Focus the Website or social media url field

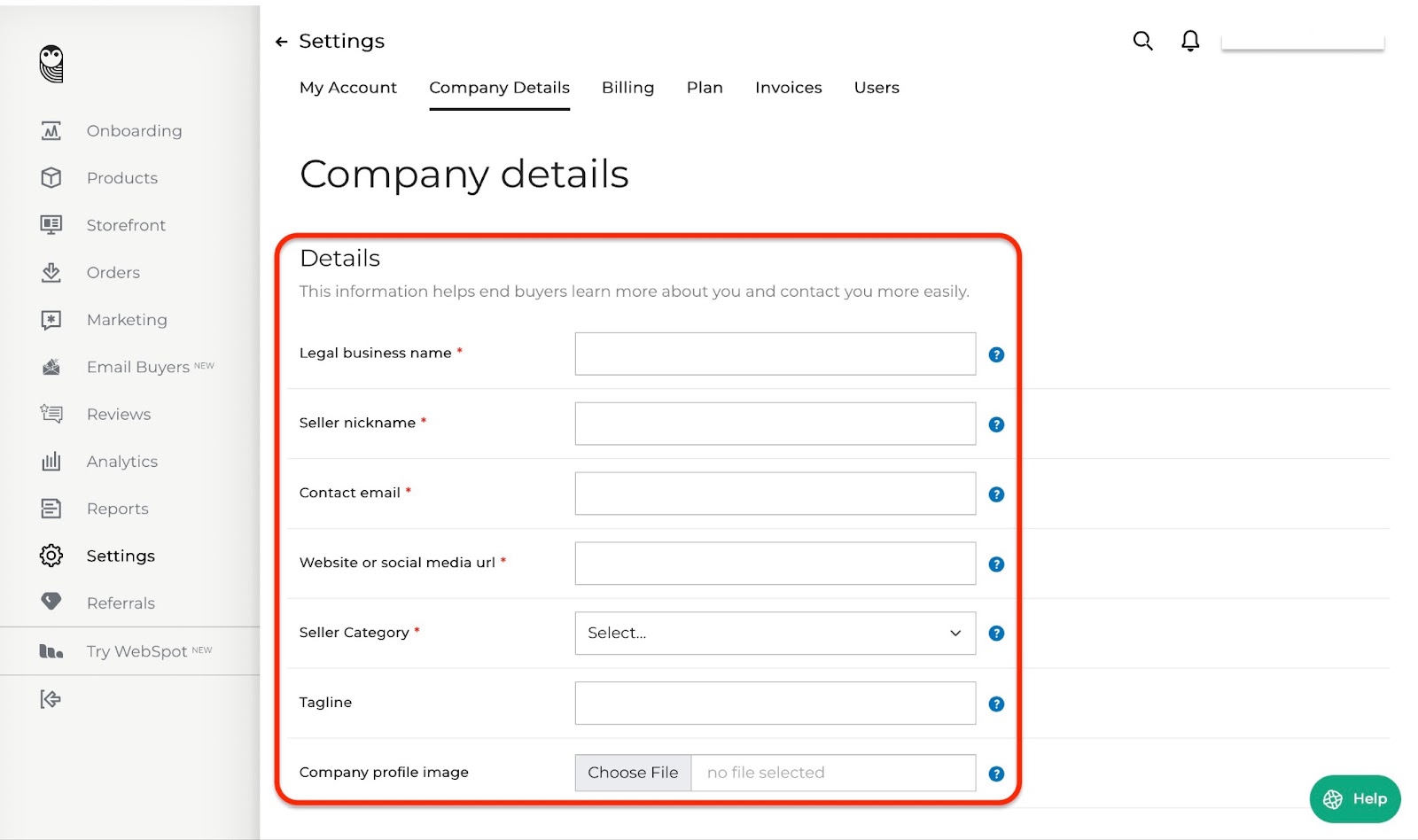775,564
